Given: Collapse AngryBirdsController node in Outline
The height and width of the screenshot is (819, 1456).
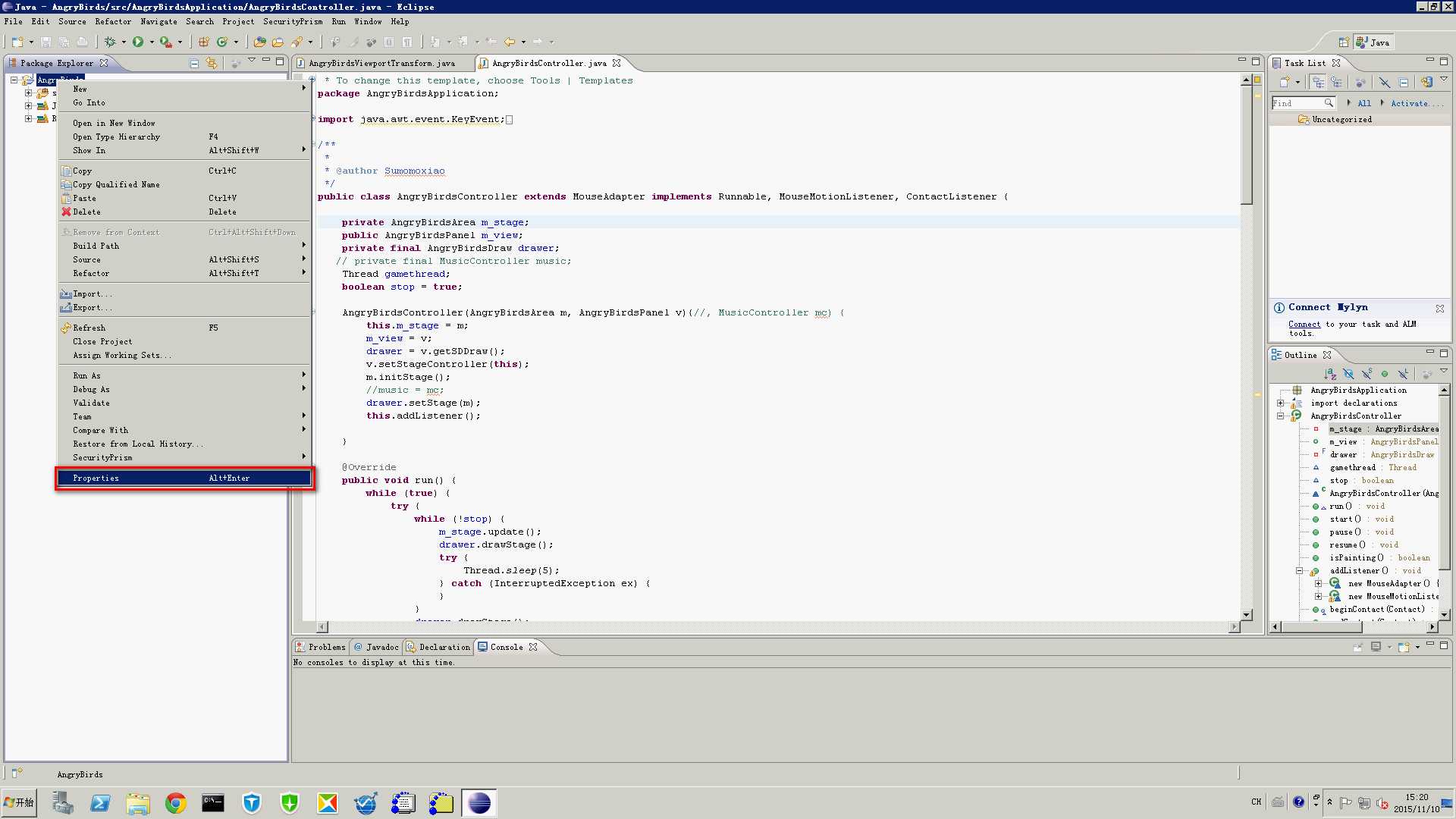Looking at the screenshot, I should click(1281, 416).
